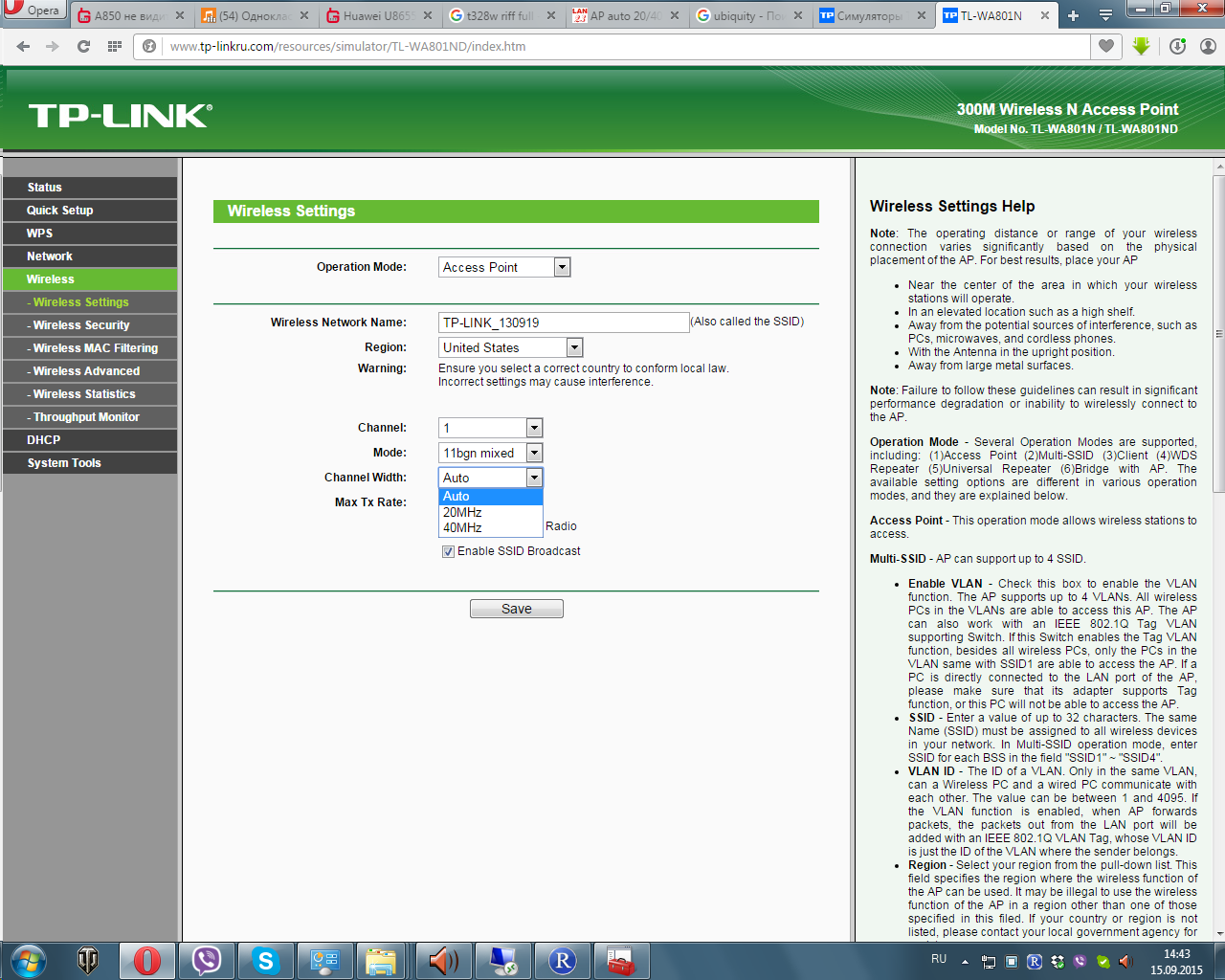
Task: Switch to Opera in the taskbar
Action: [147, 961]
